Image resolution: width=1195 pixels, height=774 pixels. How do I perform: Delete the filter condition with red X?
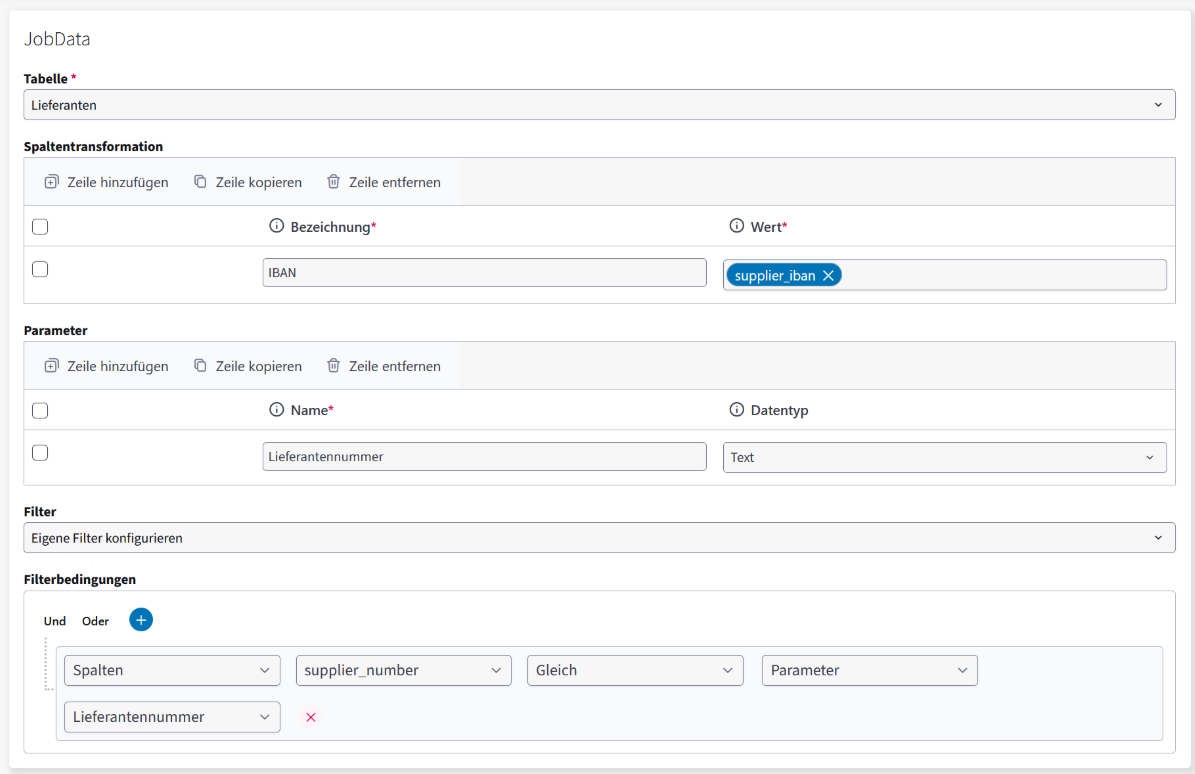pos(311,717)
